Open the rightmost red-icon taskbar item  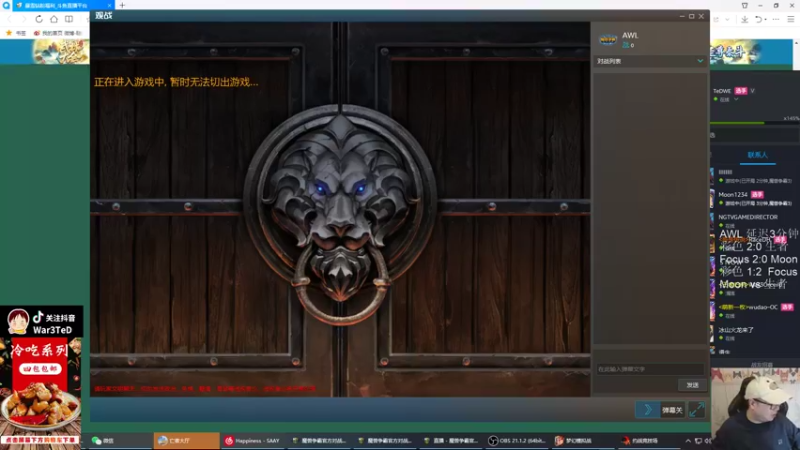pyautogui.click(x=649, y=440)
